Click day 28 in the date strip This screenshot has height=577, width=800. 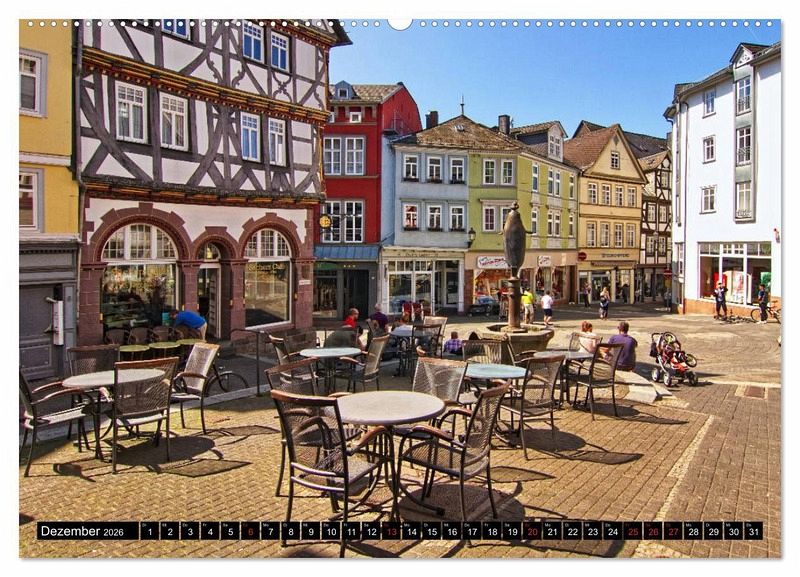click(x=692, y=531)
